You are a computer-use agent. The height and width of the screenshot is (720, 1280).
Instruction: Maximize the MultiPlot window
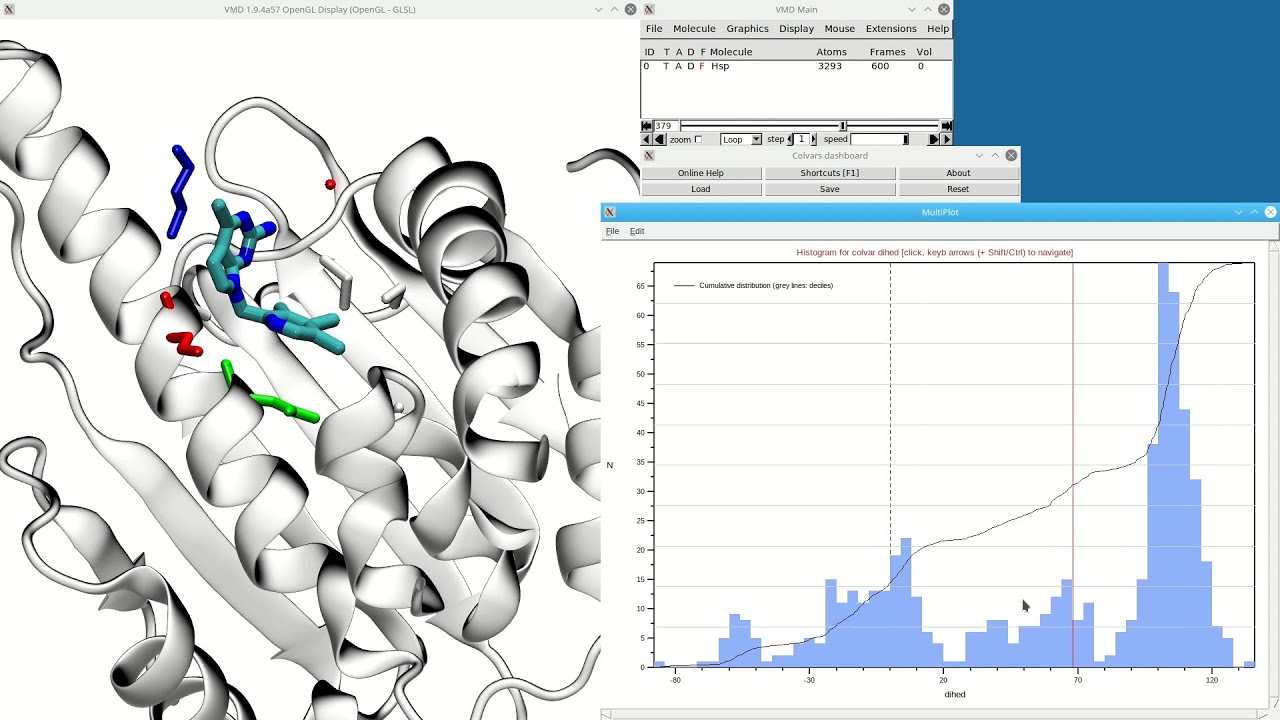(x=1254, y=212)
